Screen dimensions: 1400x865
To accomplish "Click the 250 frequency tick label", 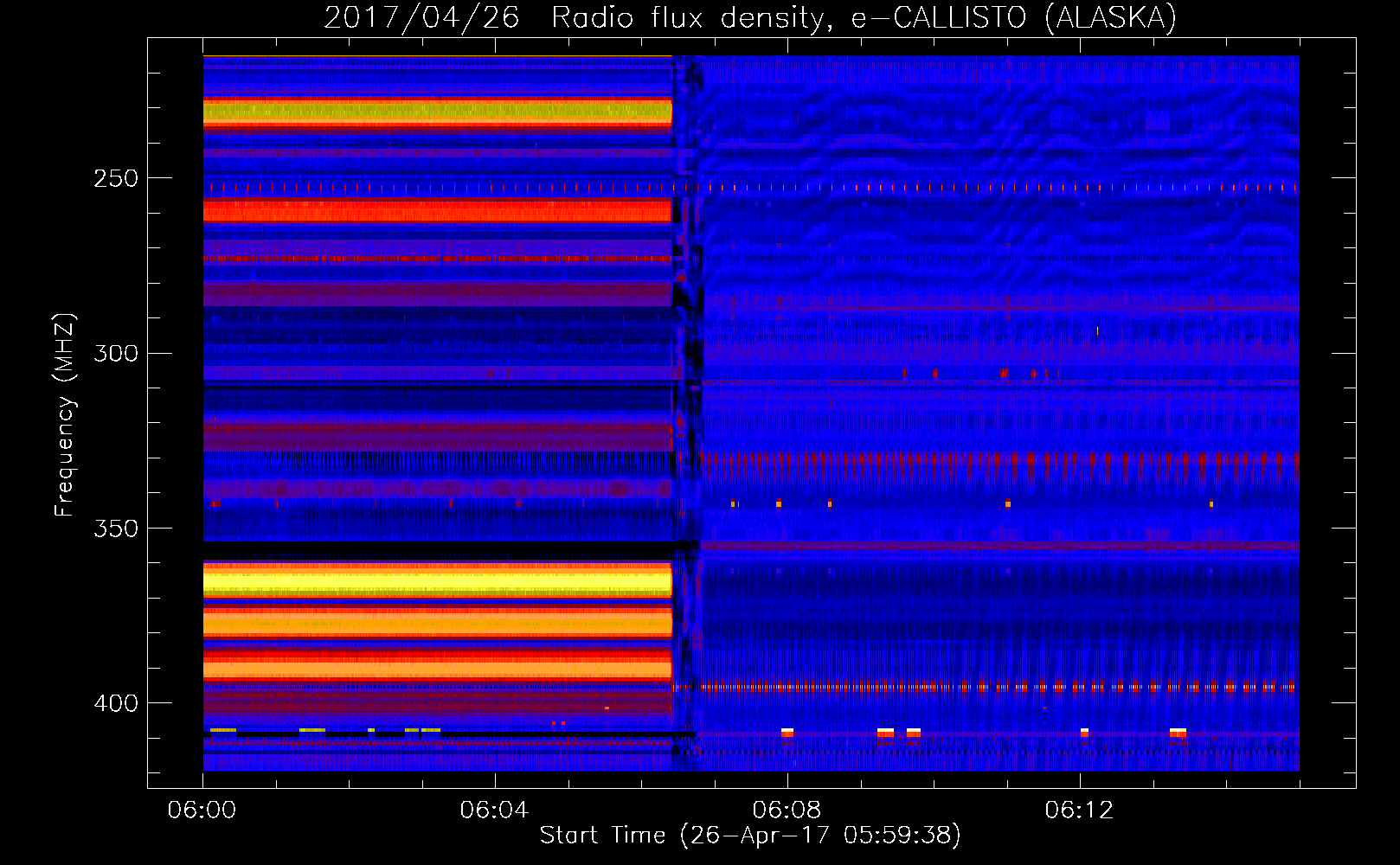I will (x=116, y=178).
